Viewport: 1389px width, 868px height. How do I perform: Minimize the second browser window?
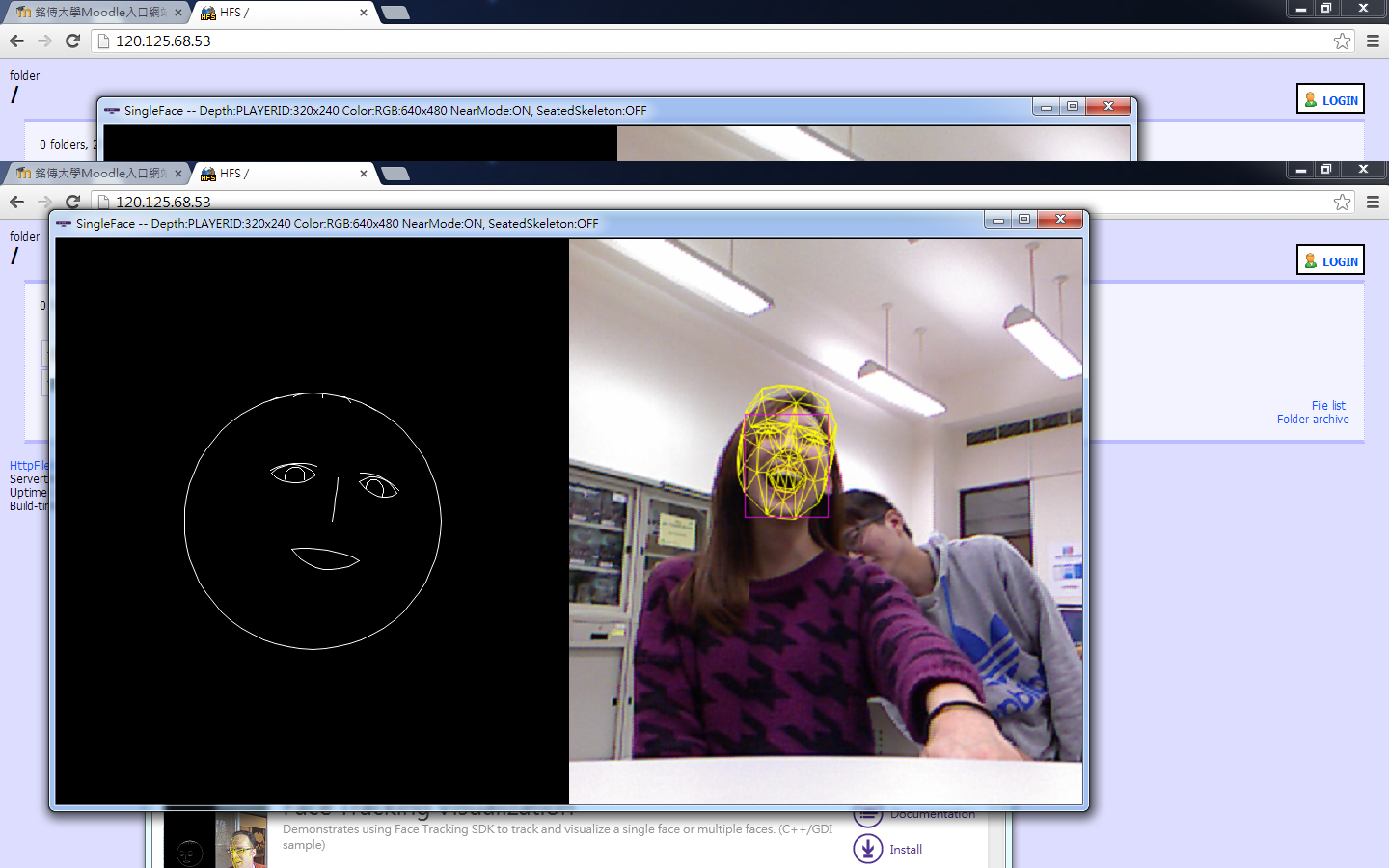point(1301,170)
